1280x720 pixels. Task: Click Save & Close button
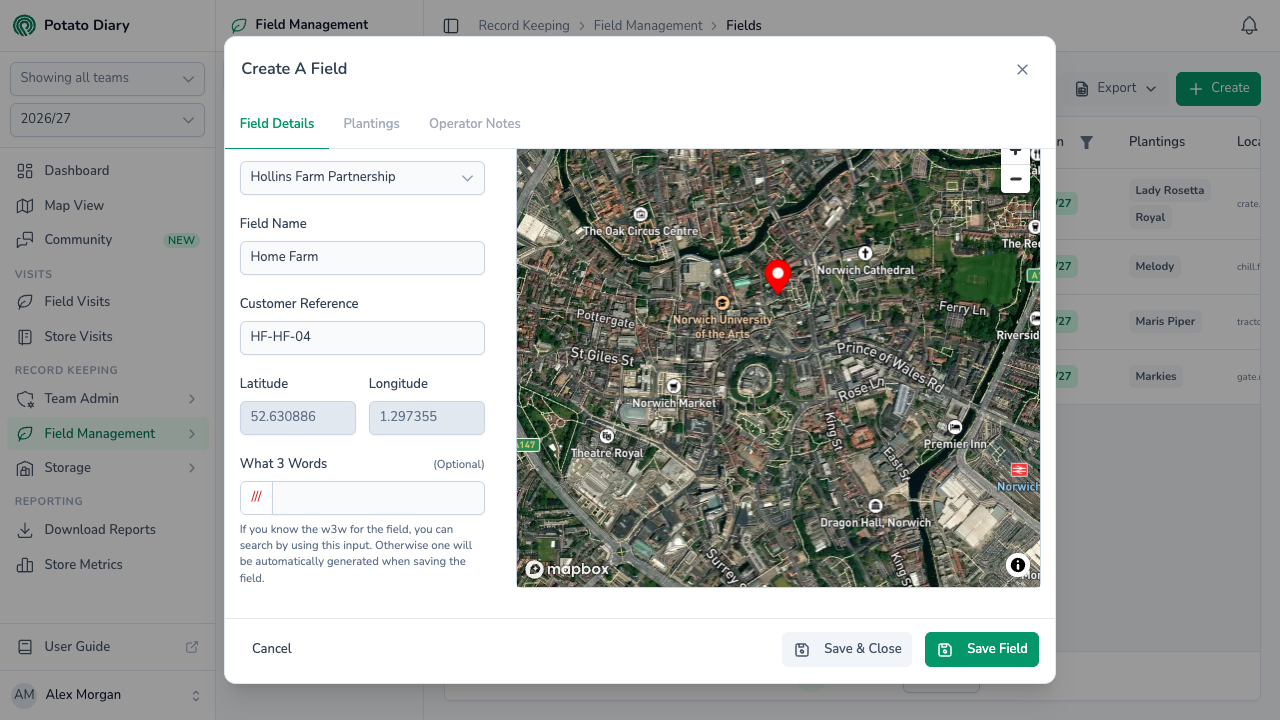pyautogui.click(x=847, y=649)
